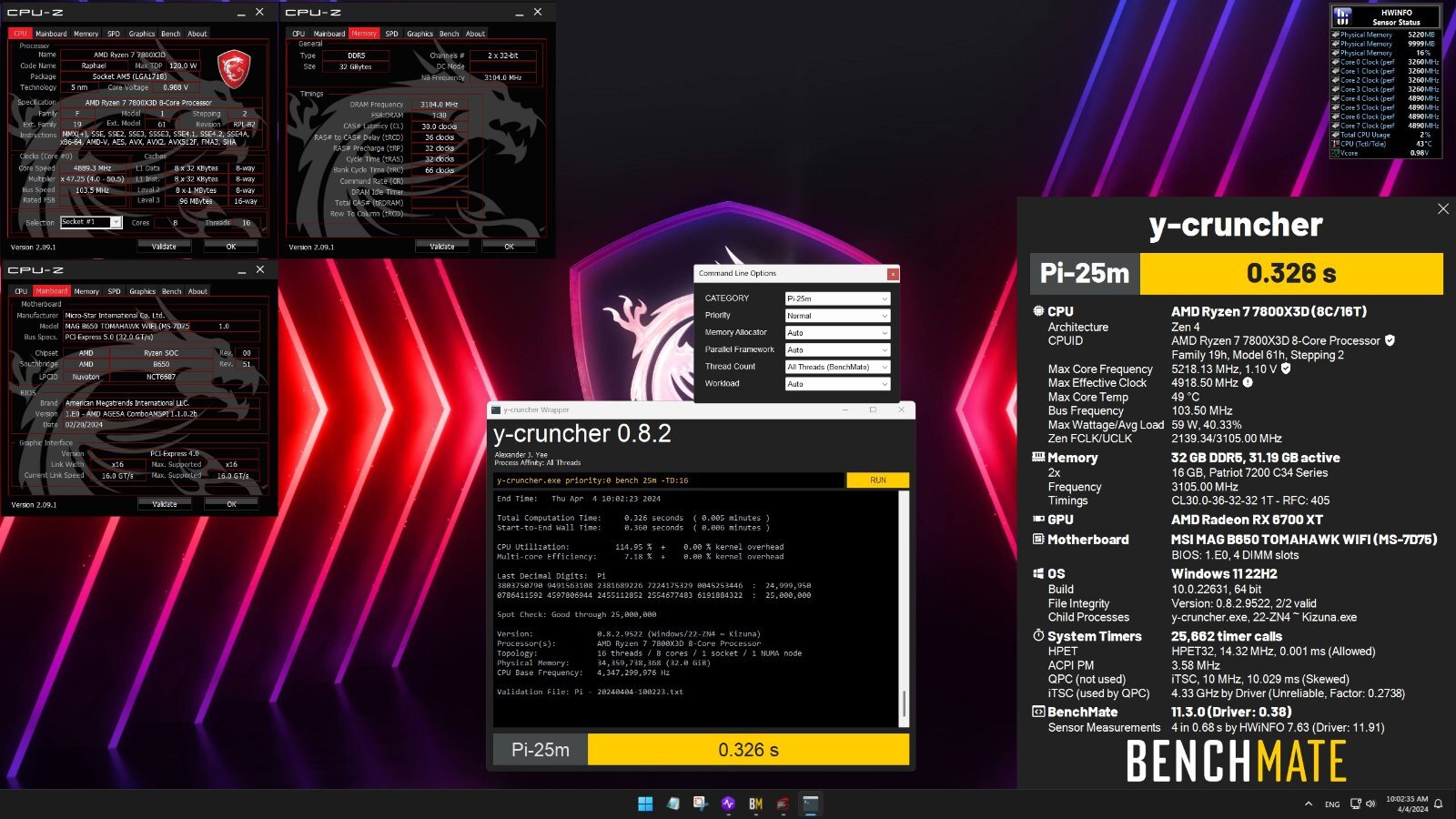The height and width of the screenshot is (819, 1456).
Task: Click the yellow RUN button in y-cruncher
Action: tap(877, 480)
